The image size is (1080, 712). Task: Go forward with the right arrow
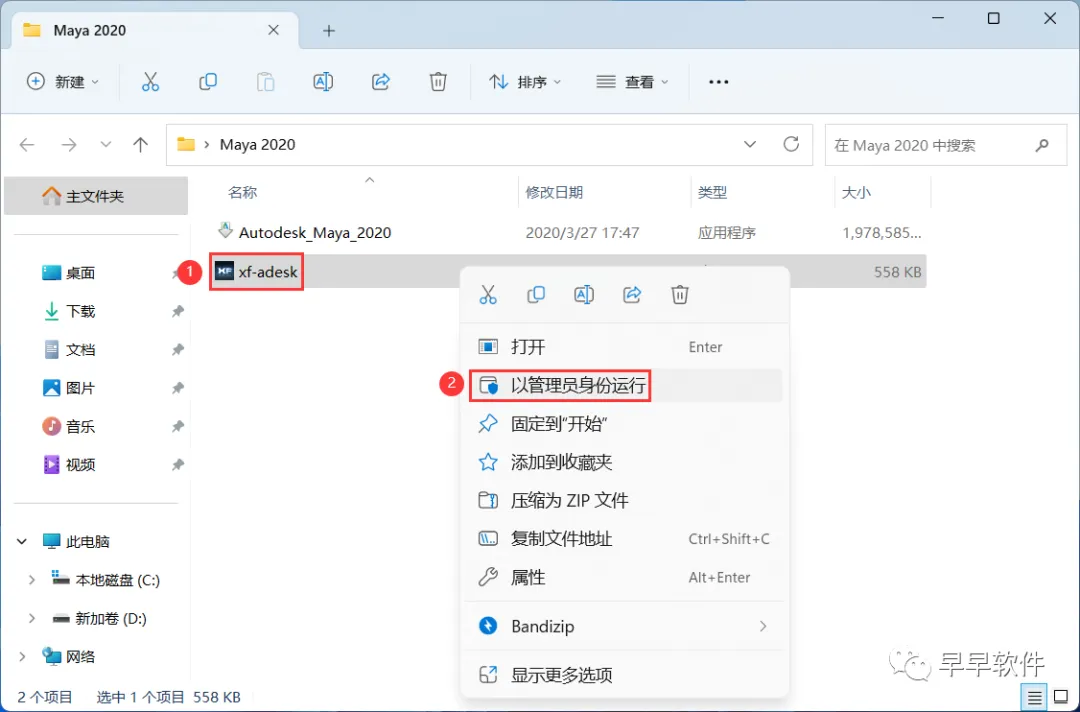(69, 145)
